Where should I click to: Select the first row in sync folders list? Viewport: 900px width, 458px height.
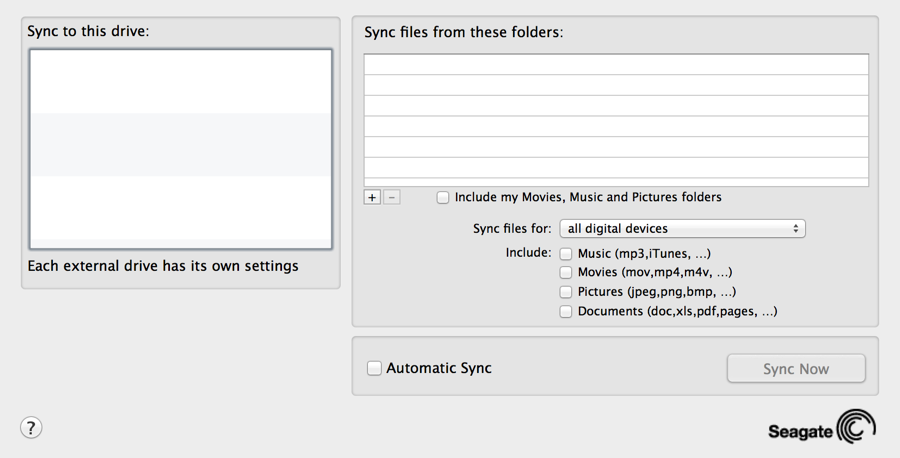(616, 64)
